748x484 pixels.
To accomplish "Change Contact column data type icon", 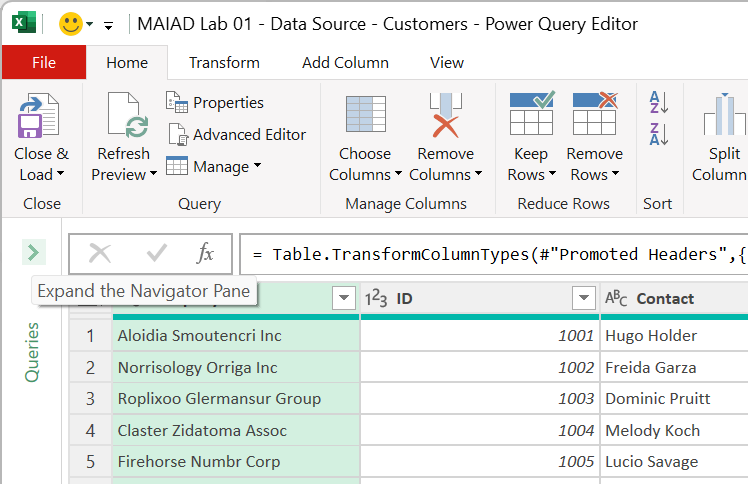I will (616, 299).
